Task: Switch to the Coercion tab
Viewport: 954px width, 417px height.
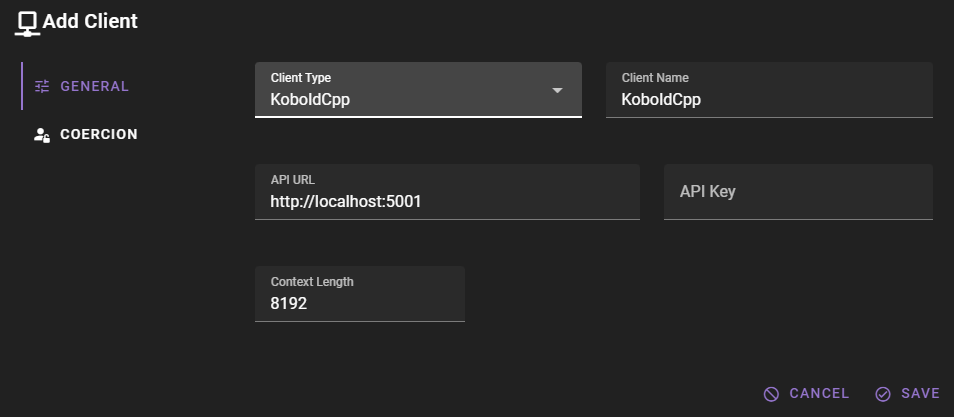Action: 98,134
